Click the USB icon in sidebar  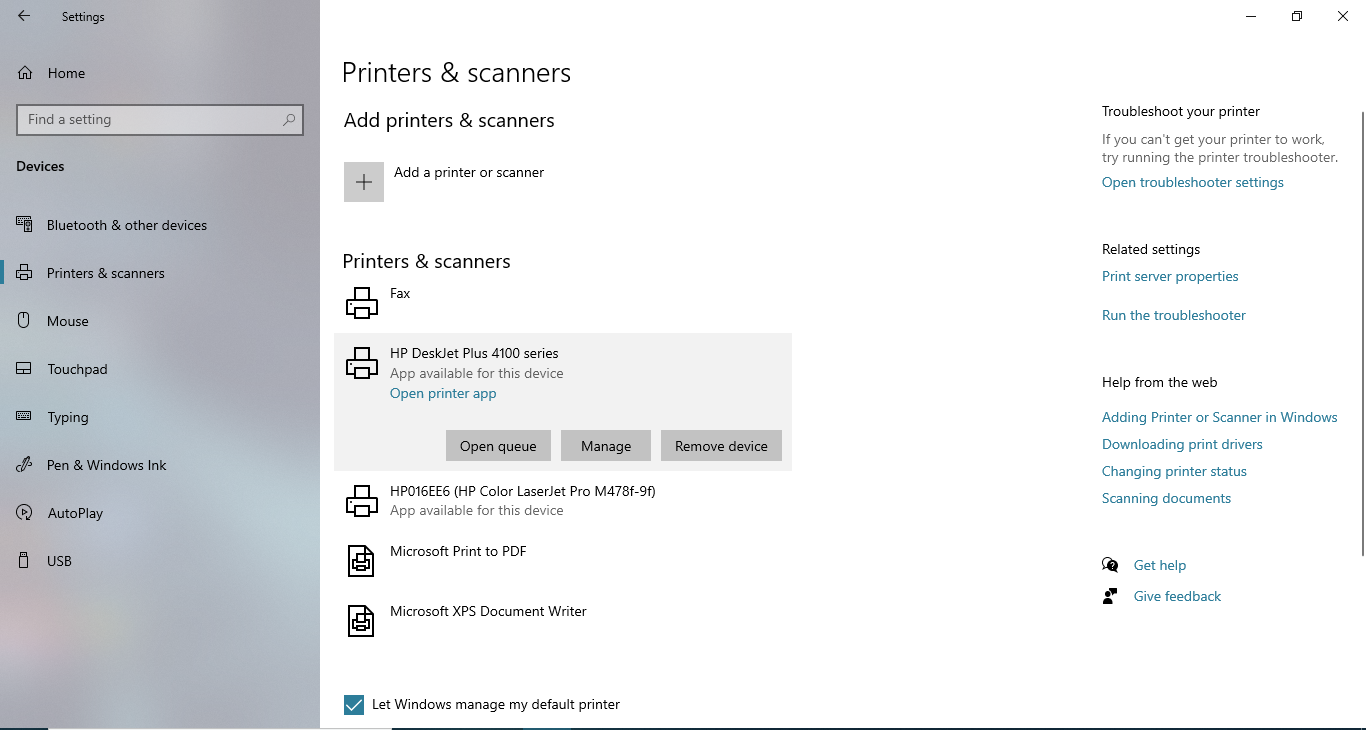pos(25,561)
